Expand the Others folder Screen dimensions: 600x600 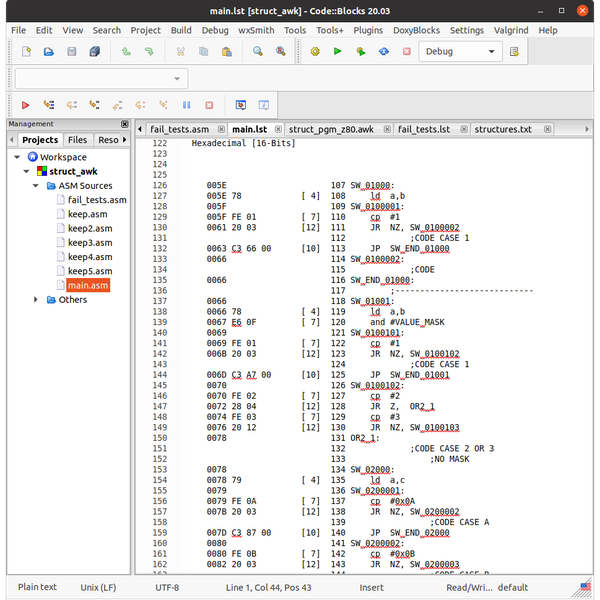[36, 300]
